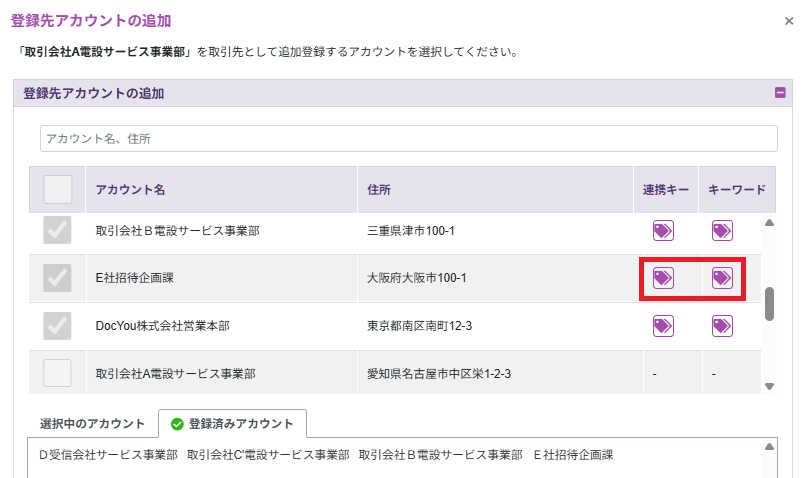Click checkbox for E社招待企画課 row
This screenshot has height=478, width=805.
(x=58, y=278)
